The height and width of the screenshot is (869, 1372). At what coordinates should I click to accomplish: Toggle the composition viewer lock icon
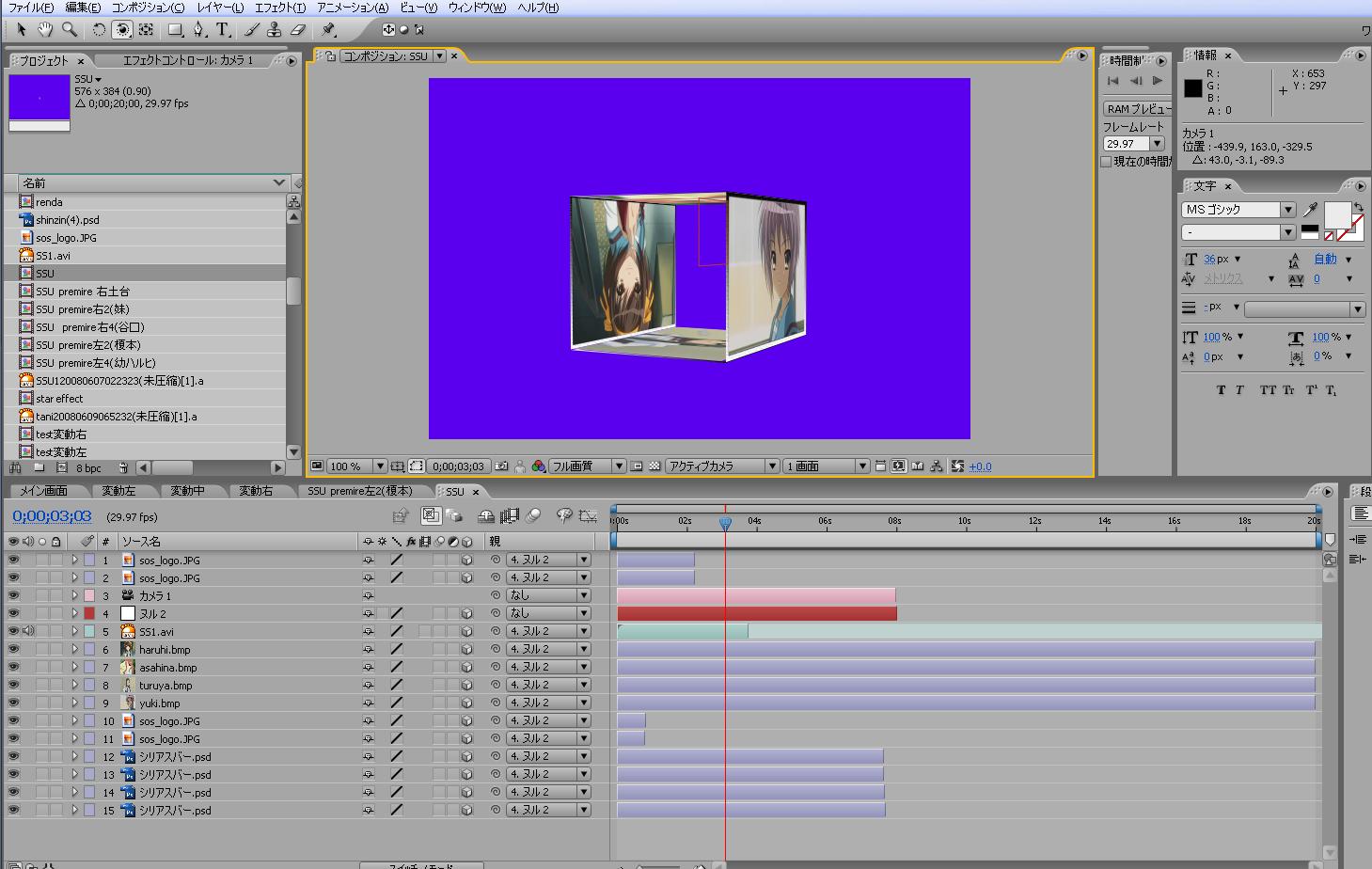tap(330, 56)
